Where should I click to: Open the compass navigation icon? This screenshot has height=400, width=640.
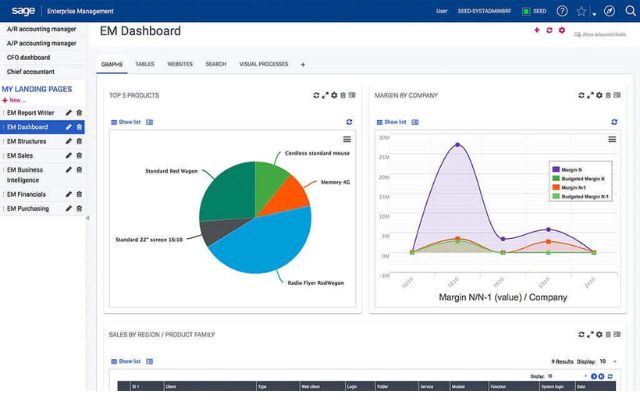click(x=609, y=11)
